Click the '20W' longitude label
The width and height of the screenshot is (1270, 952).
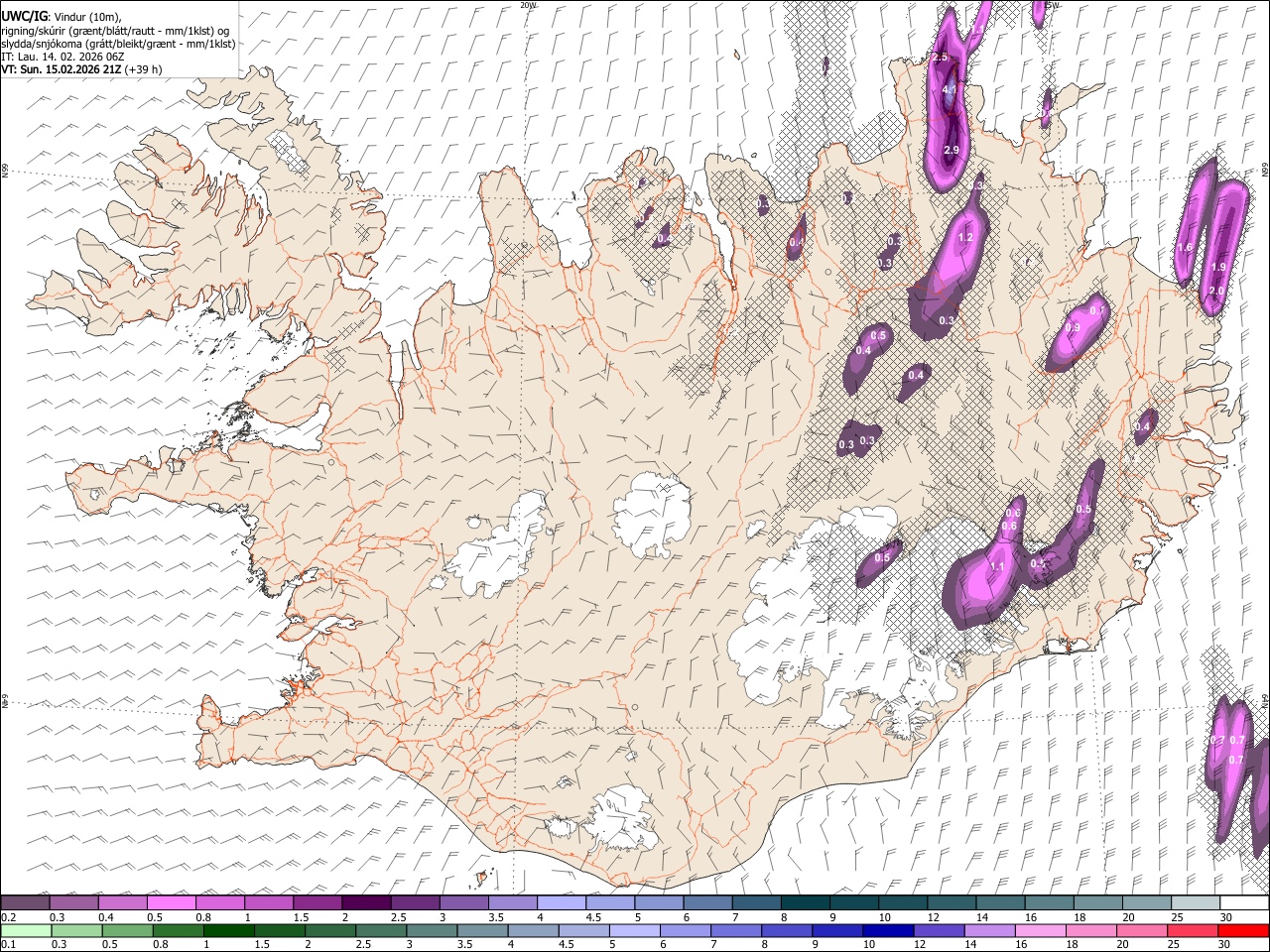(527, 5)
